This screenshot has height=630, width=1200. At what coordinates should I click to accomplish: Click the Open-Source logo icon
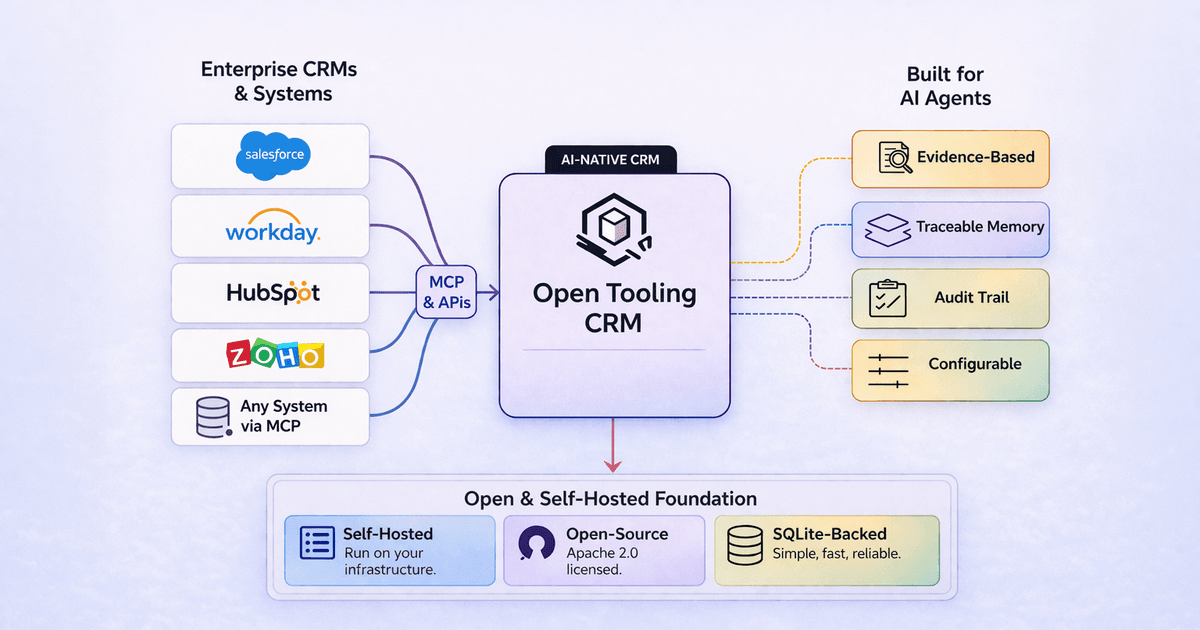[536, 545]
